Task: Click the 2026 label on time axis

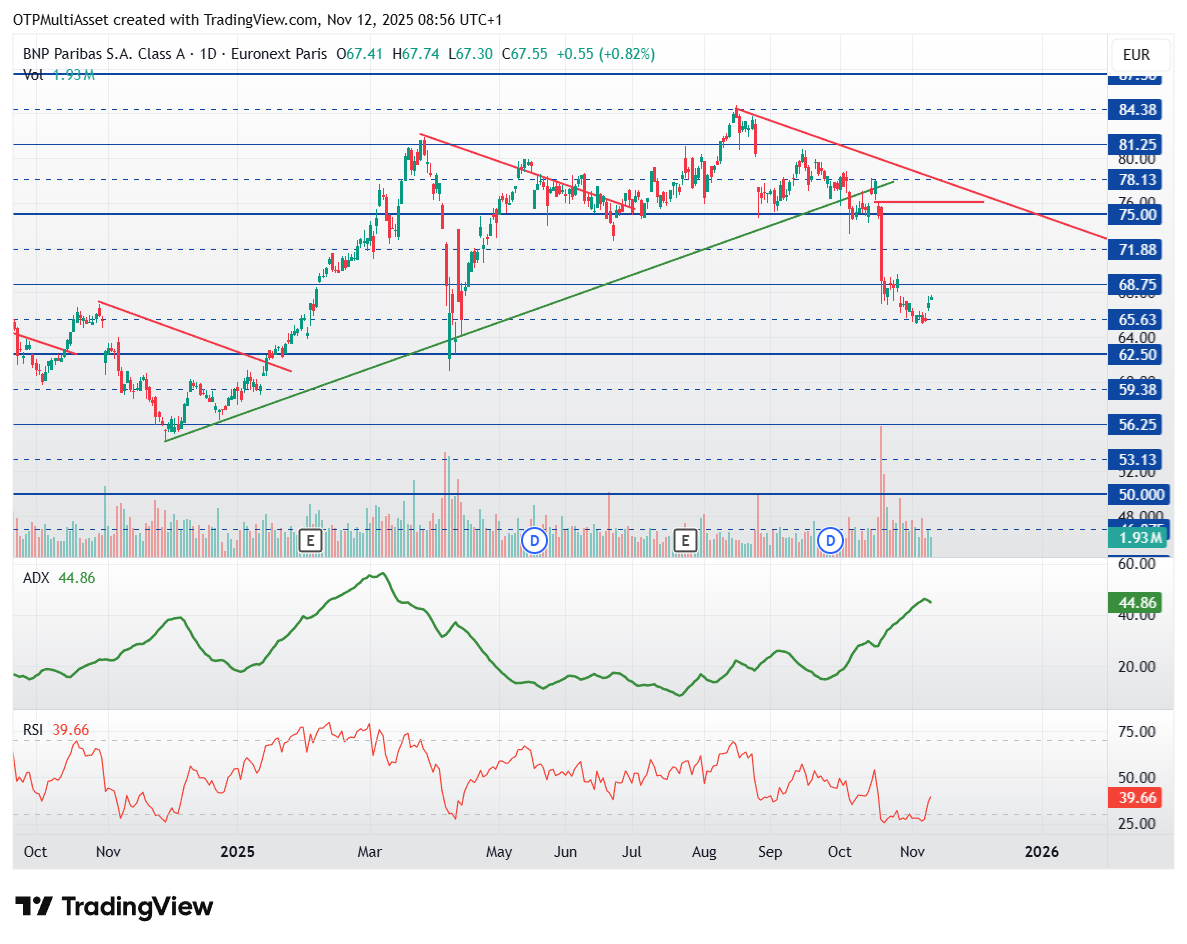Action: pyautogui.click(x=1042, y=852)
